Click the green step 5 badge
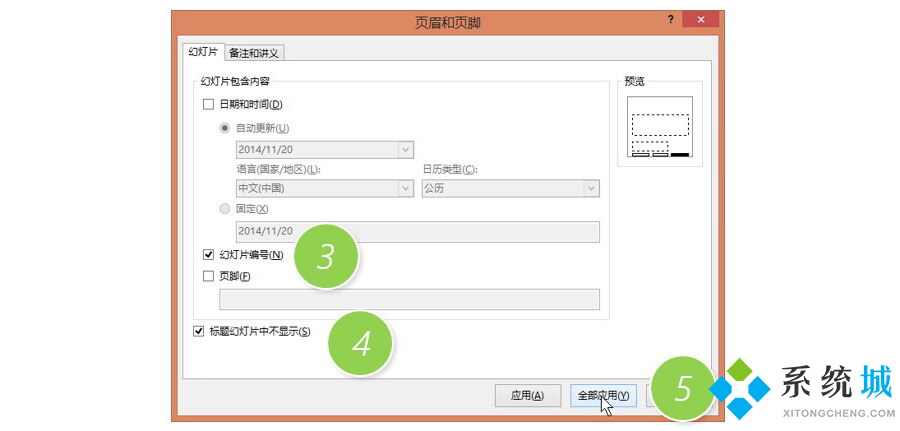Image resolution: width=900 pixels, height=431 pixels. tap(682, 387)
